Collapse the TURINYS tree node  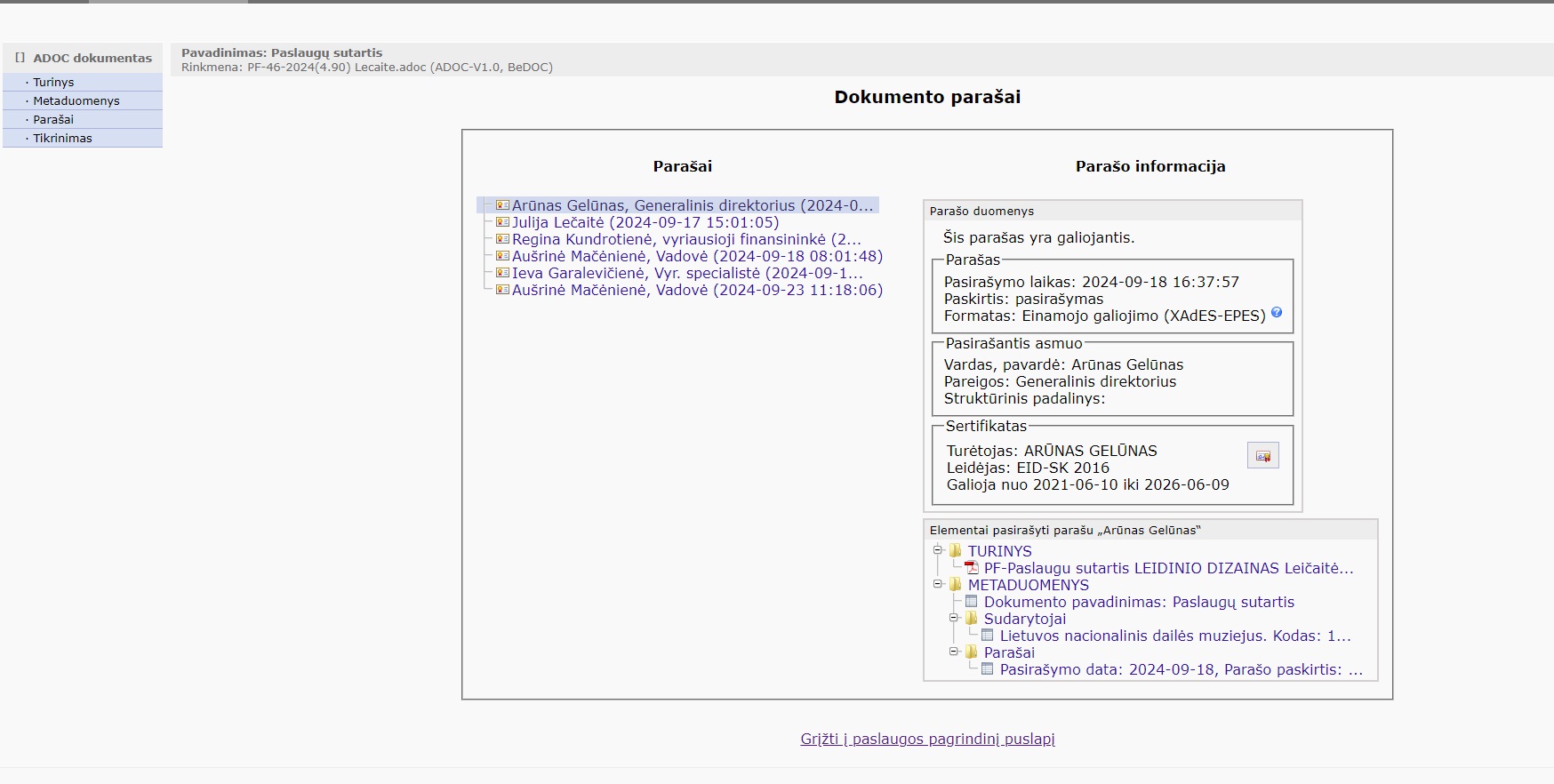point(937,550)
